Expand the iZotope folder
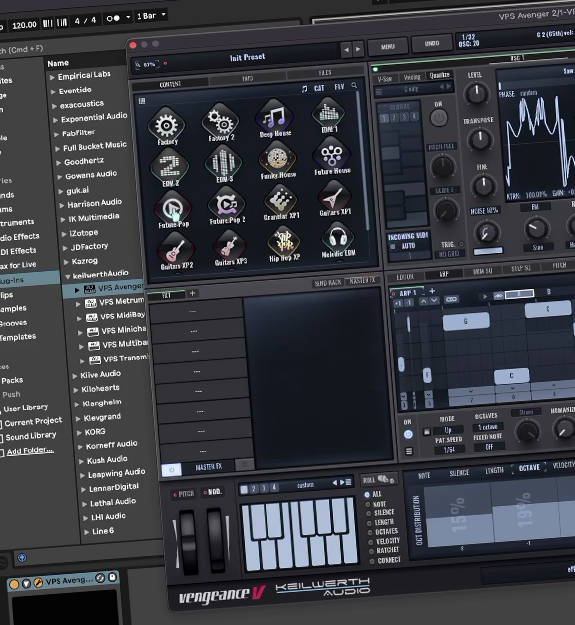Image resolution: width=575 pixels, height=625 pixels. [64, 234]
